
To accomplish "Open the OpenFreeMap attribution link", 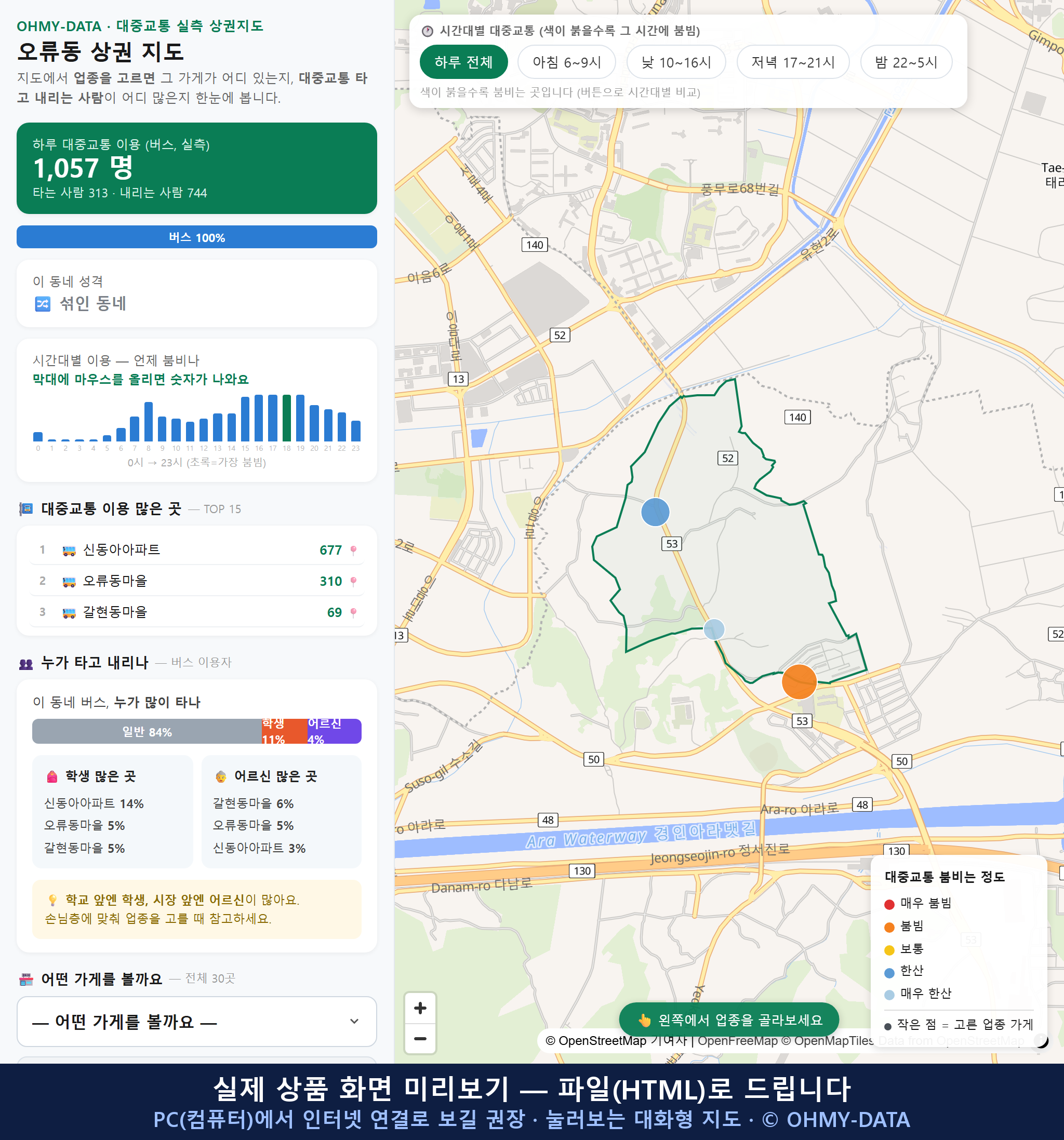I will (737, 1040).
